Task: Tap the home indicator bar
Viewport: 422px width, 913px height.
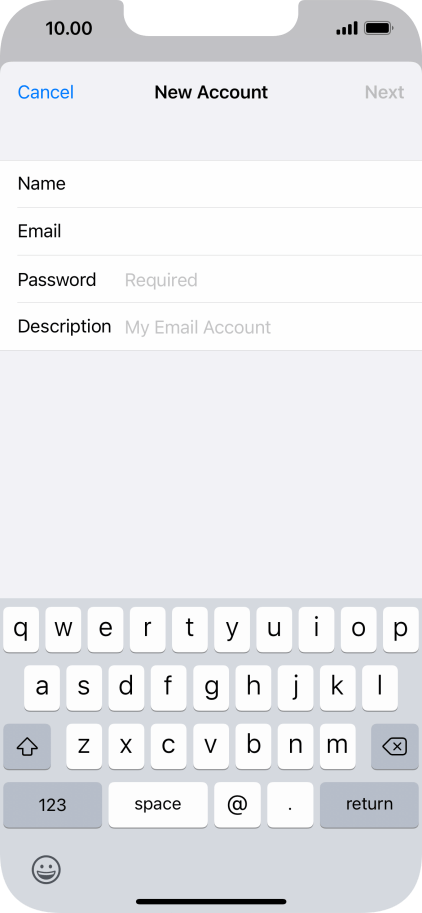Action: pyautogui.click(x=211, y=901)
